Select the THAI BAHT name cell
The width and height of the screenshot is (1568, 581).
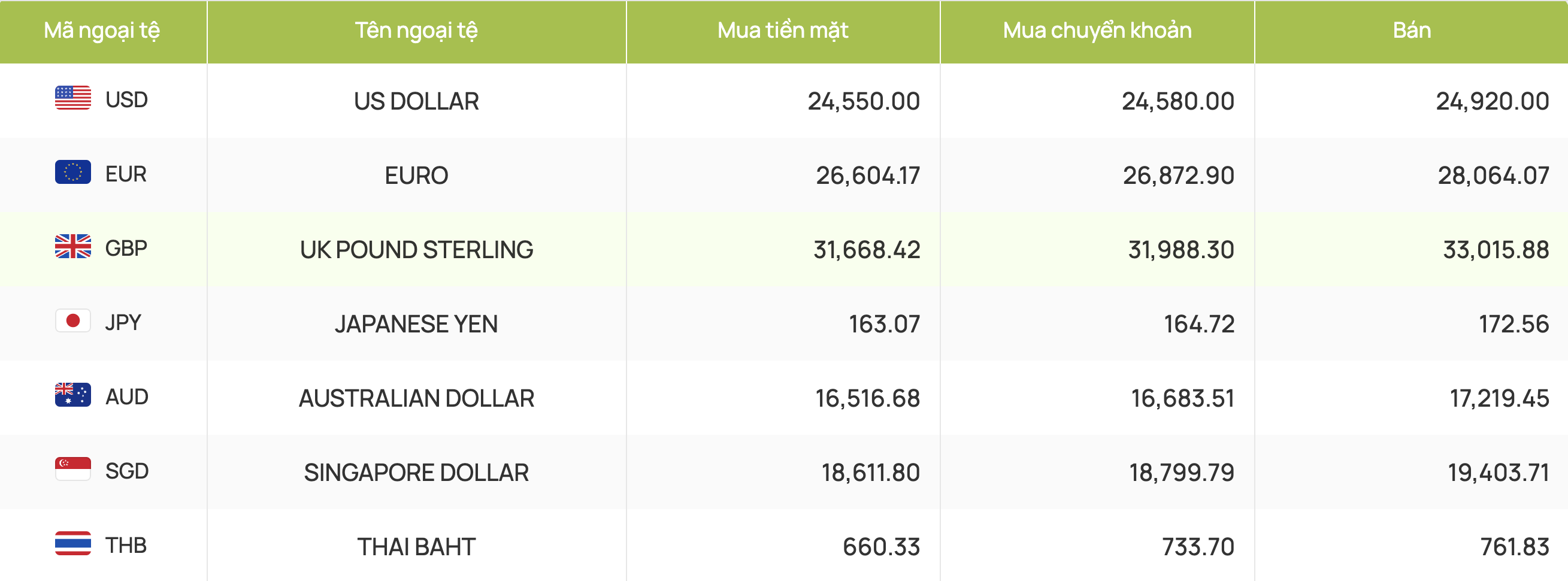point(416,546)
